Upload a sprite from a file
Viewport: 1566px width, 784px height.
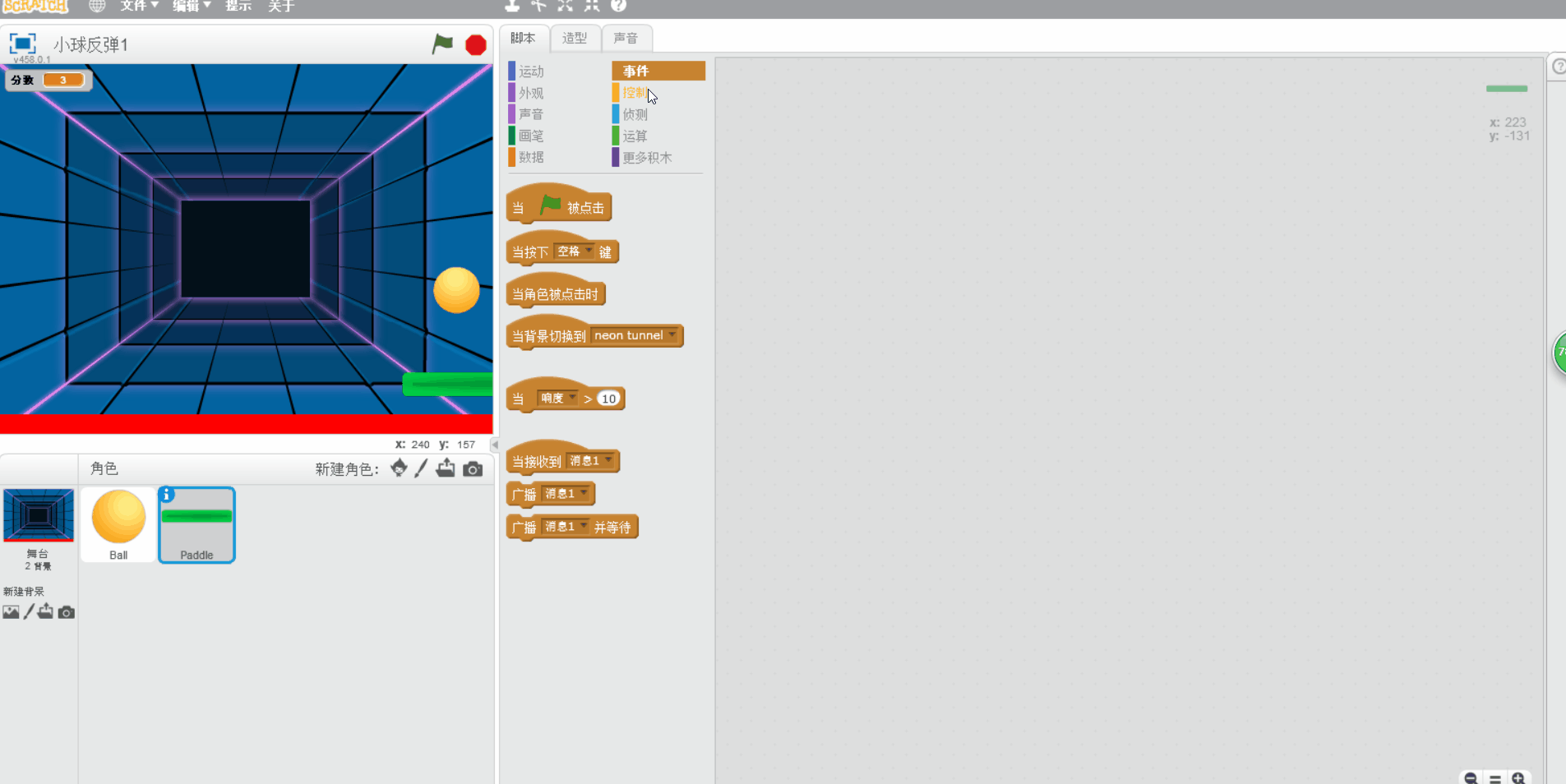(x=446, y=468)
